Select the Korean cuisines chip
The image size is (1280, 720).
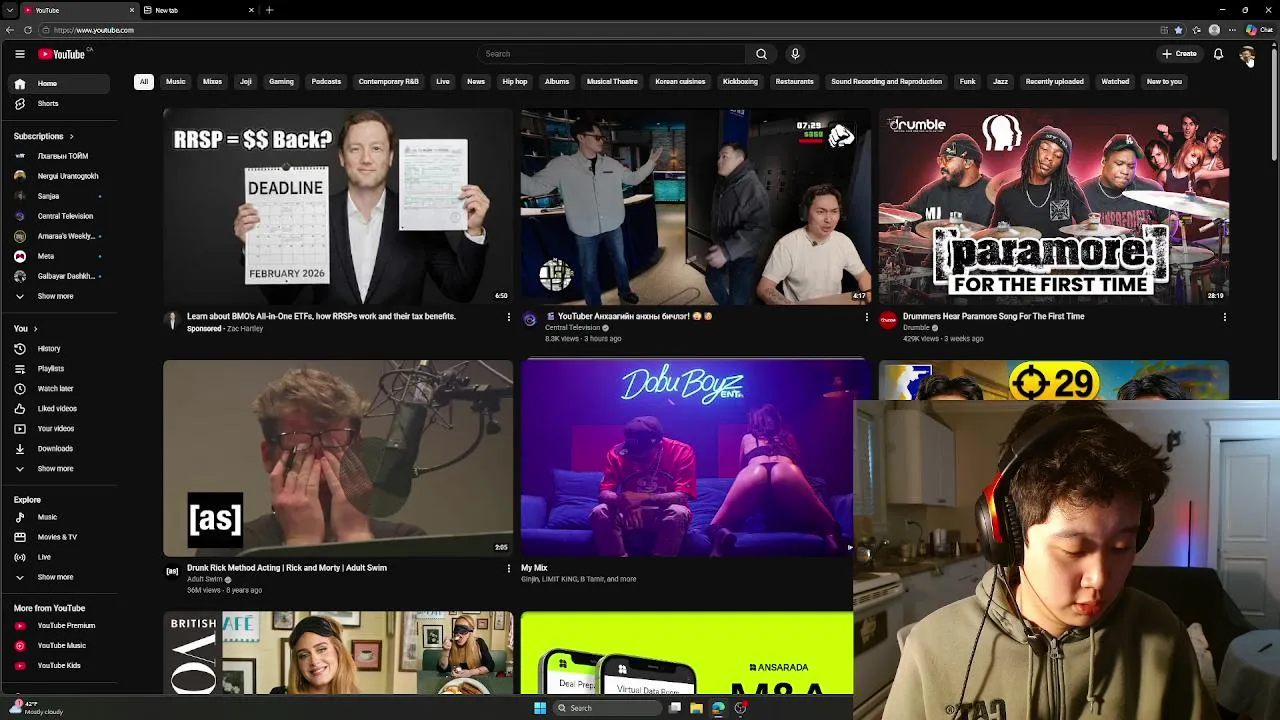[680, 82]
